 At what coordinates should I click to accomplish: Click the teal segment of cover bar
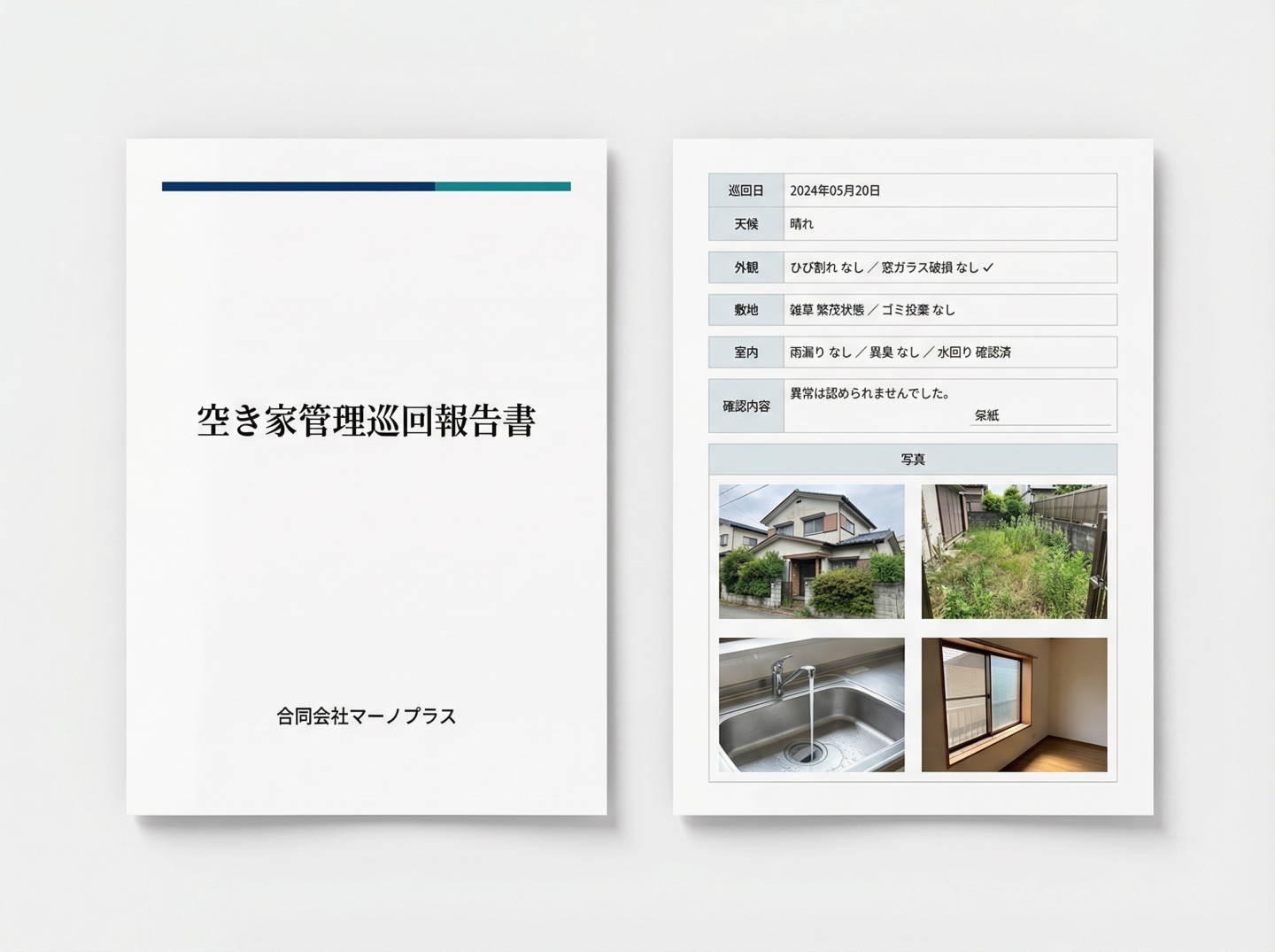[x=502, y=187]
